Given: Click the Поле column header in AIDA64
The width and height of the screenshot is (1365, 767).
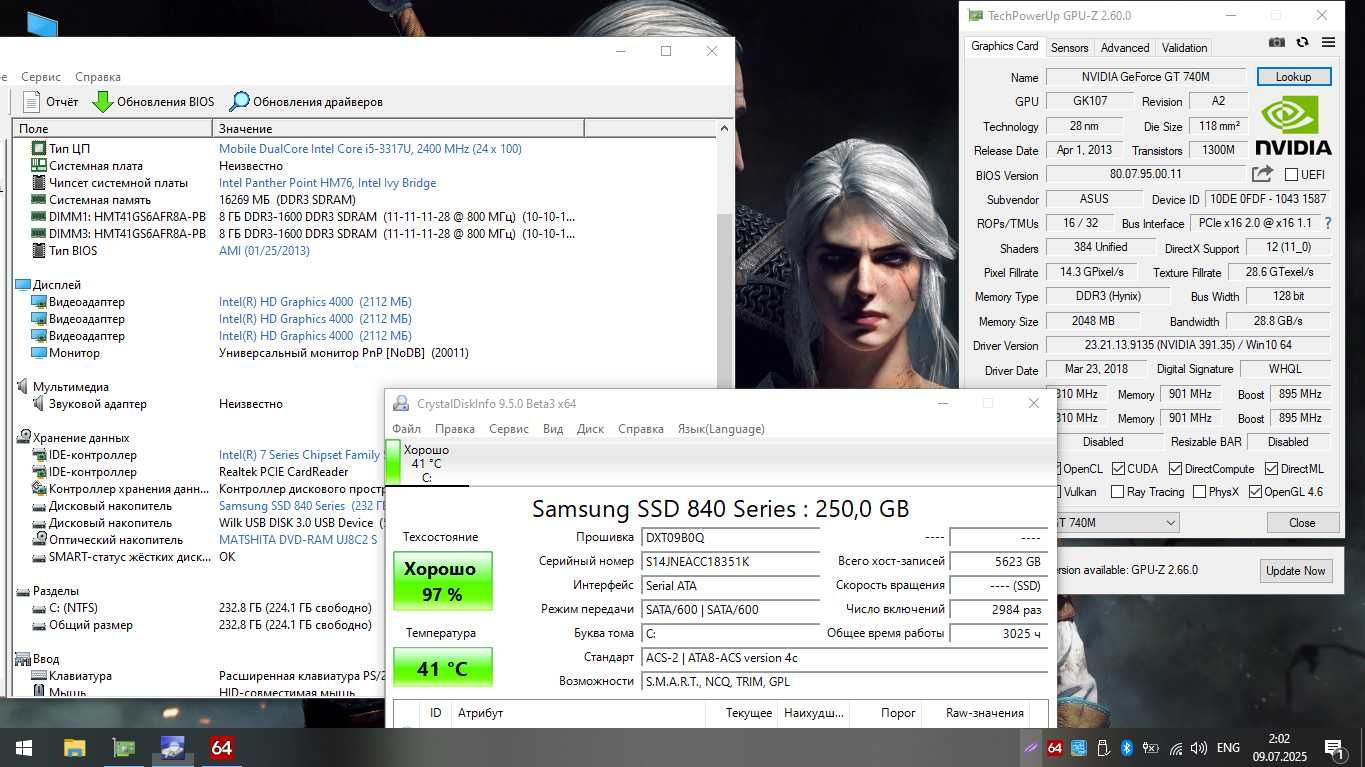Looking at the screenshot, I should coord(112,128).
